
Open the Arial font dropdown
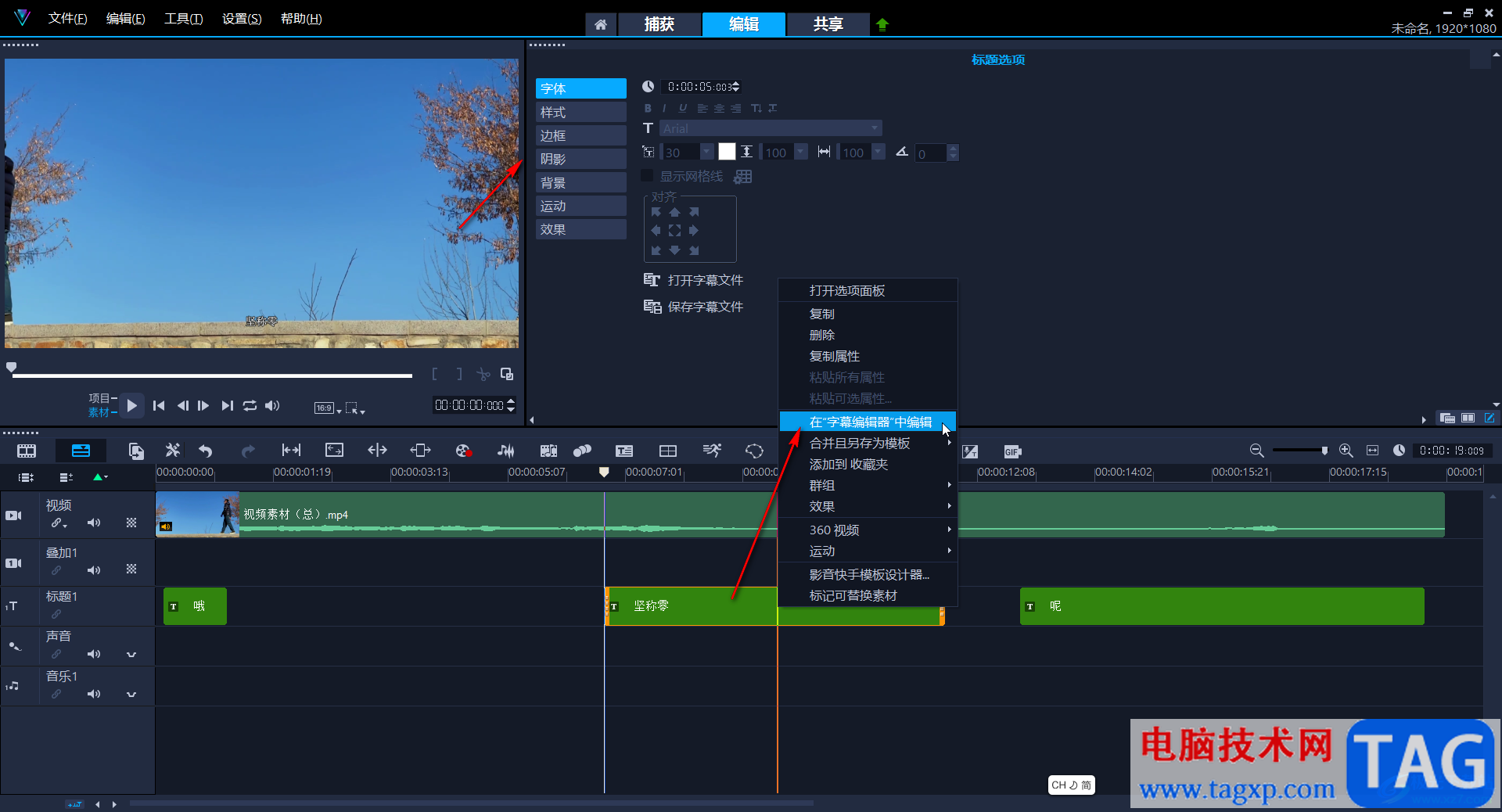click(x=875, y=128)
